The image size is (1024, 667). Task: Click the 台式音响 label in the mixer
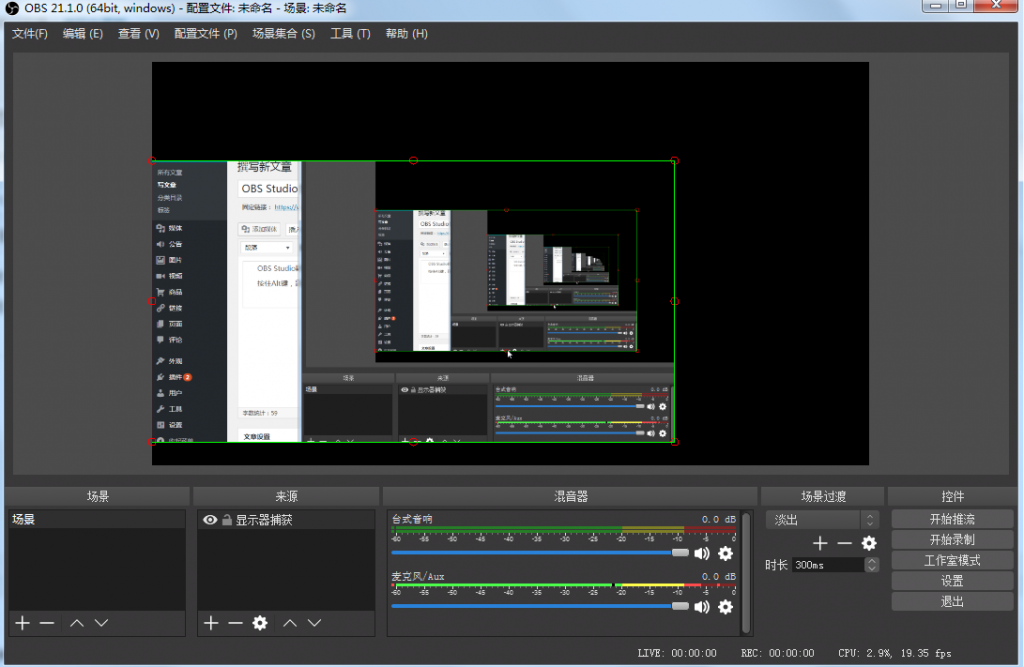coord(412,519)
